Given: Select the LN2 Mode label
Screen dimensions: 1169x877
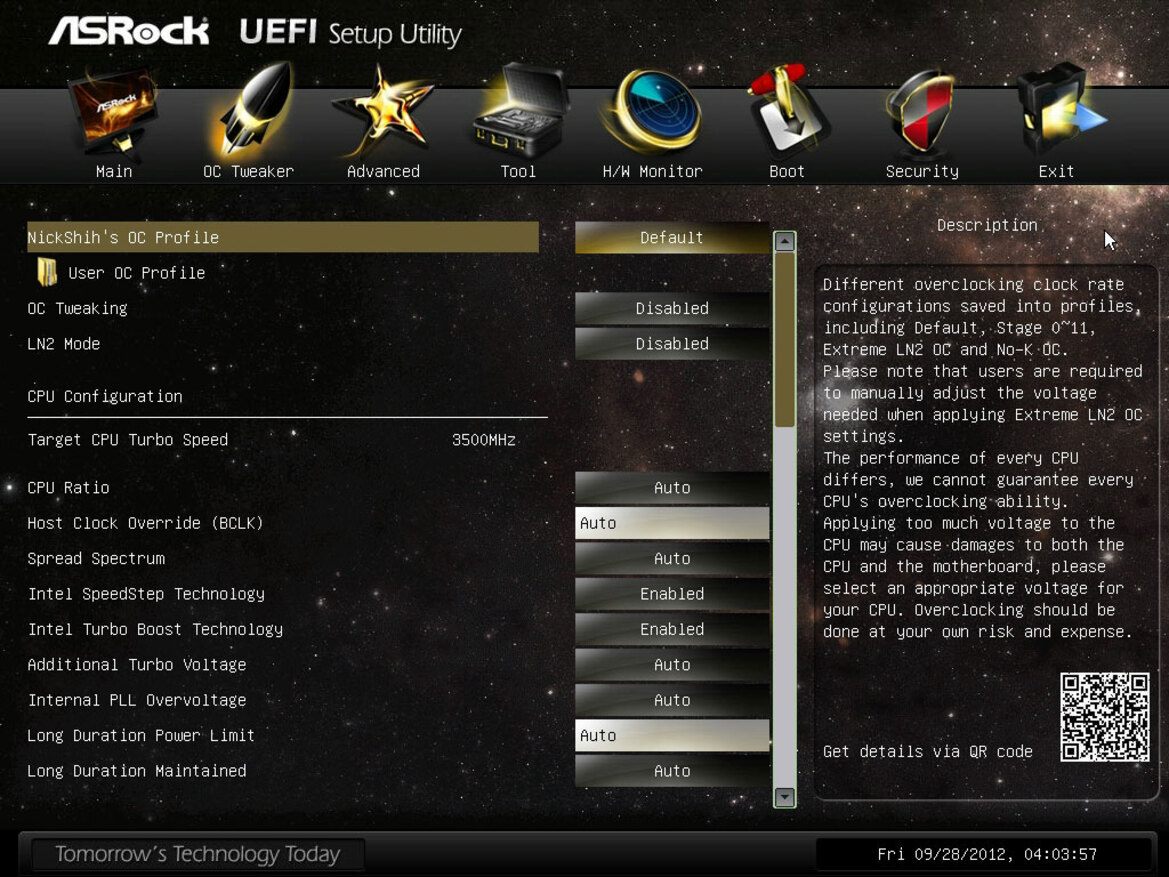Looking at the screenshot, I should [63, 344].
